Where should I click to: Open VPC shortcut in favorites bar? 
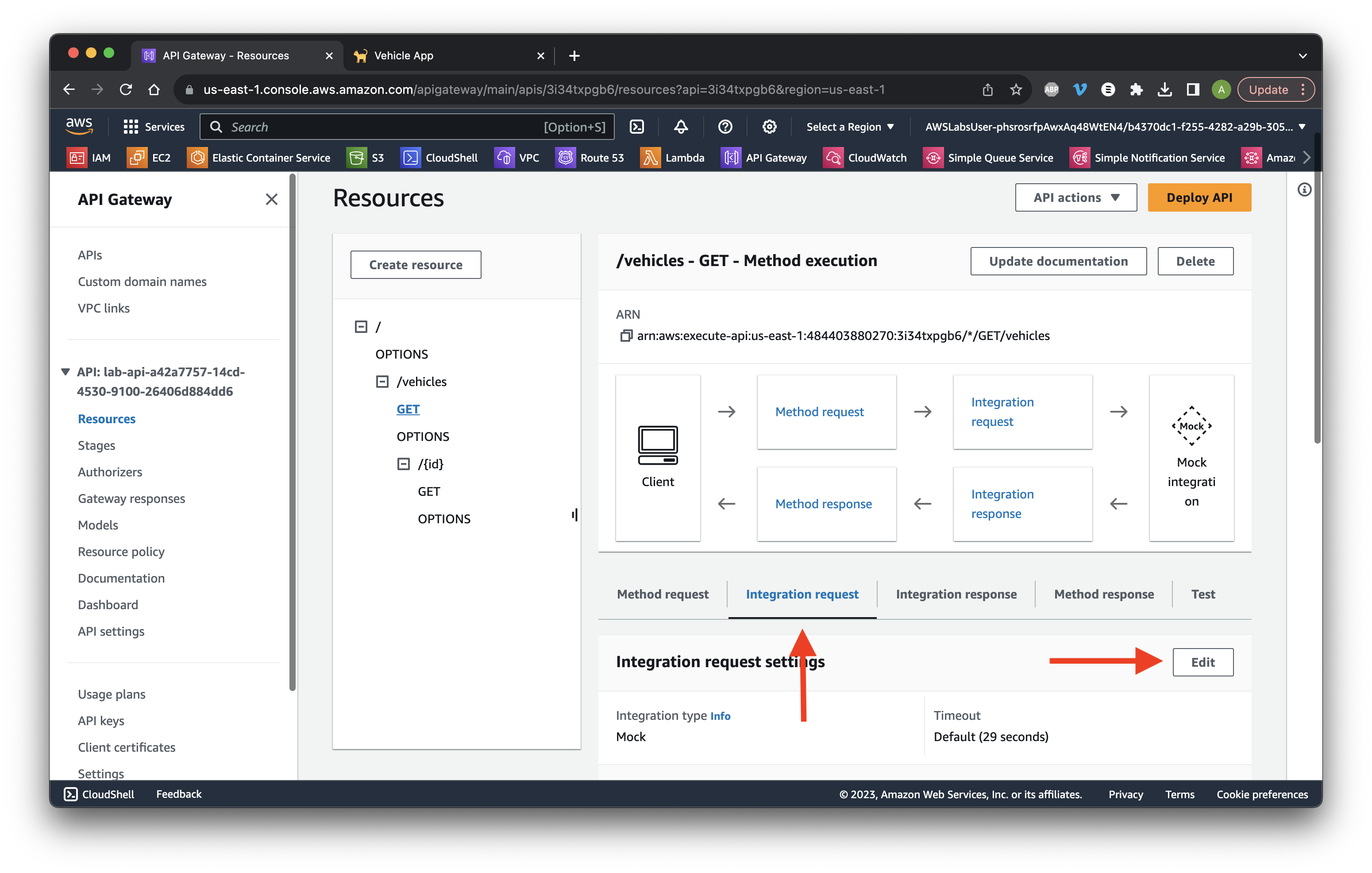pyautogui.click(x=517, y=157)
